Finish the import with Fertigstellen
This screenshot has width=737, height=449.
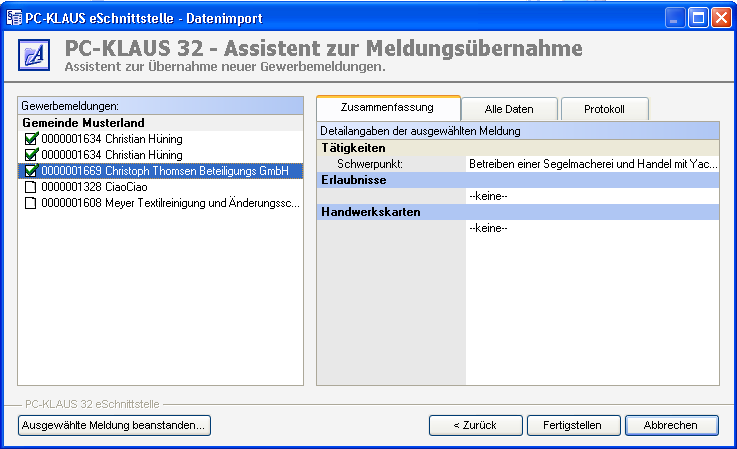pyautogui.click(x=572, y=425)
